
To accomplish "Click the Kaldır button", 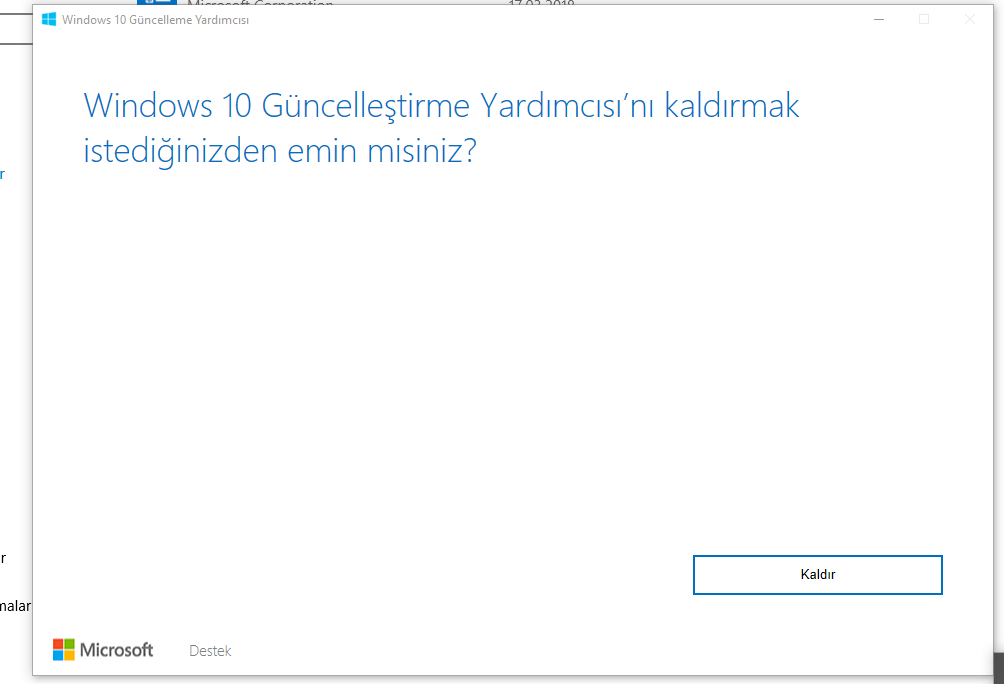I will point(817,575).
